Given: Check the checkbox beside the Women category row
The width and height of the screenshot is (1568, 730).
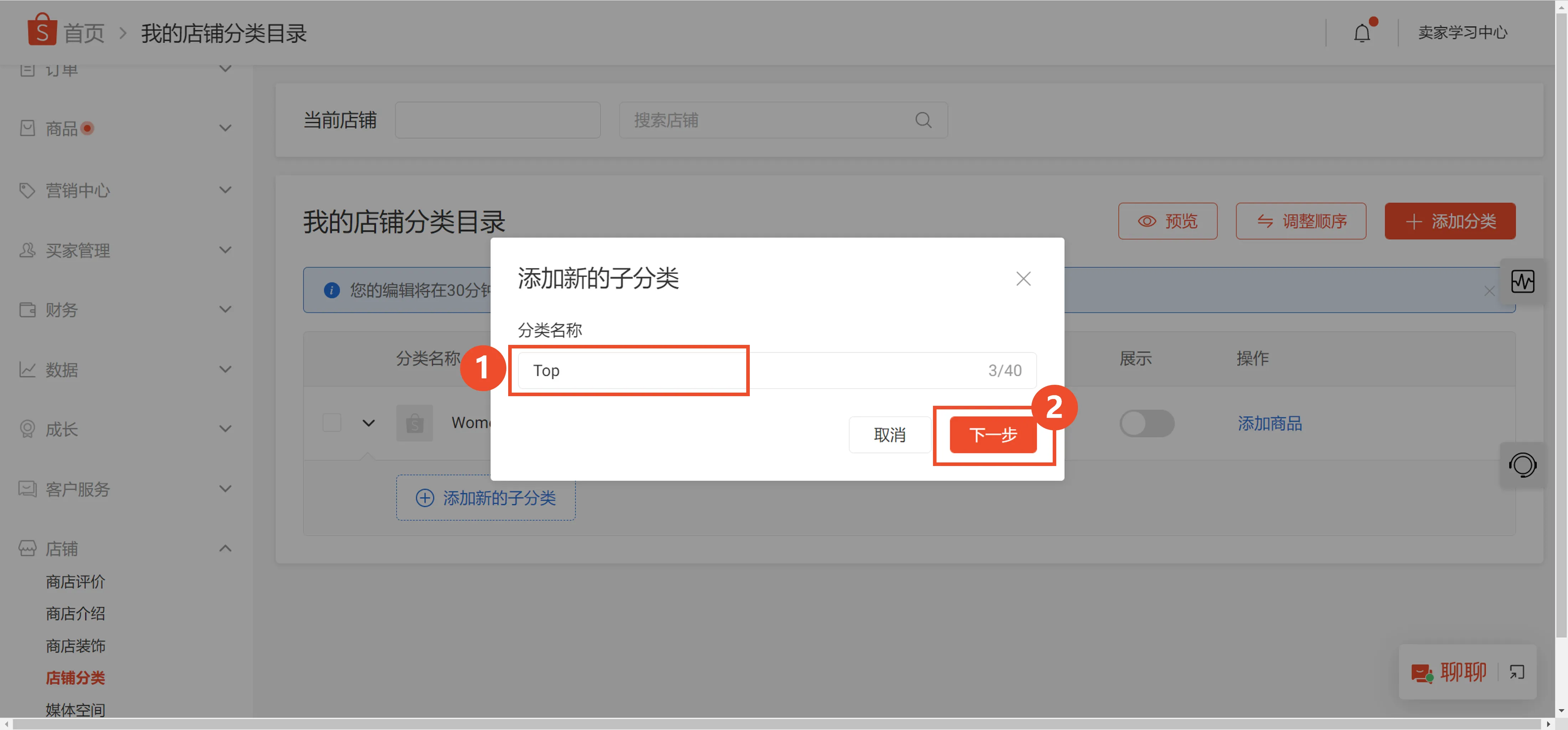Looking at the screenshot, I should point(332,422).
